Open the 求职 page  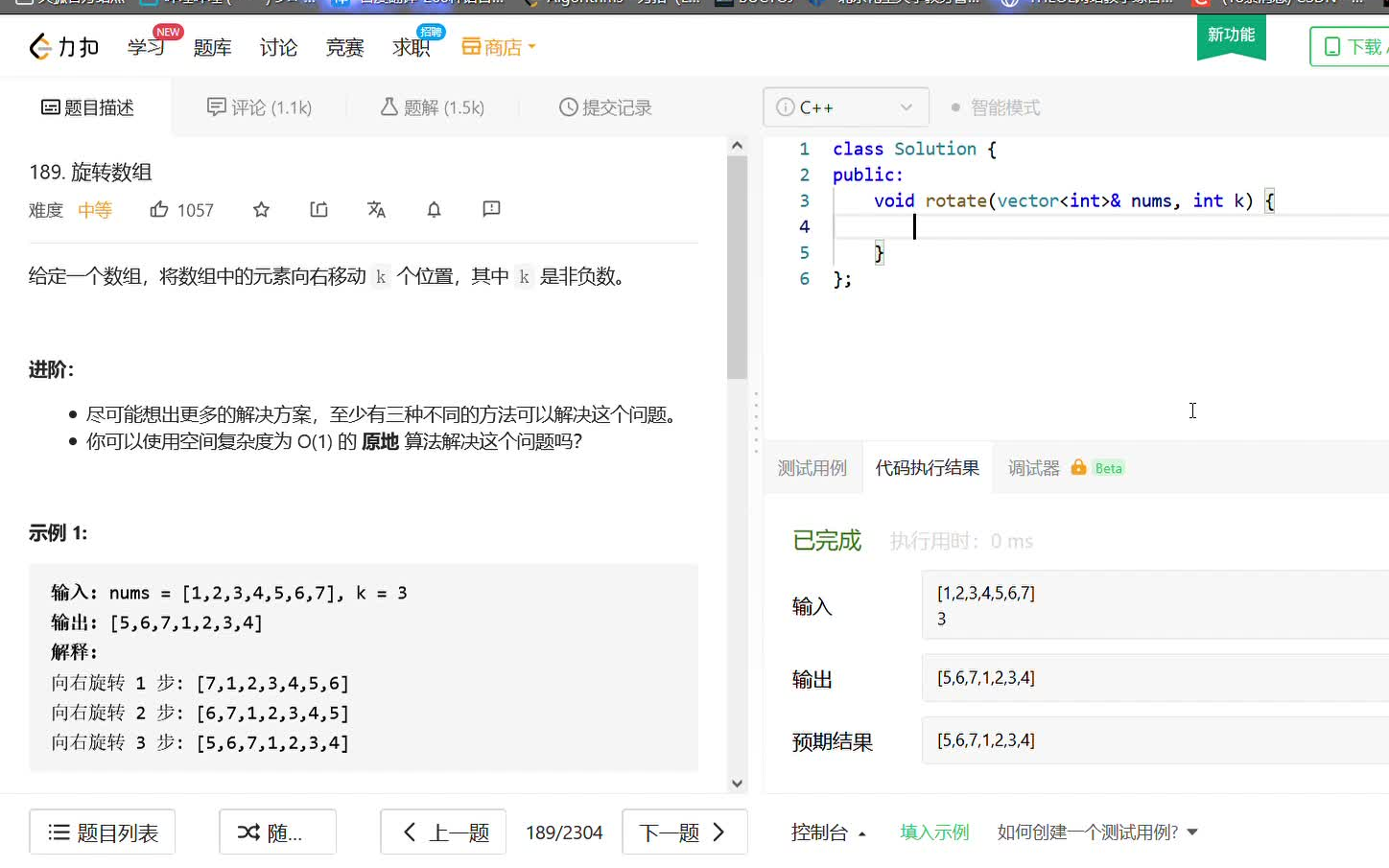(x=411, y=47)
